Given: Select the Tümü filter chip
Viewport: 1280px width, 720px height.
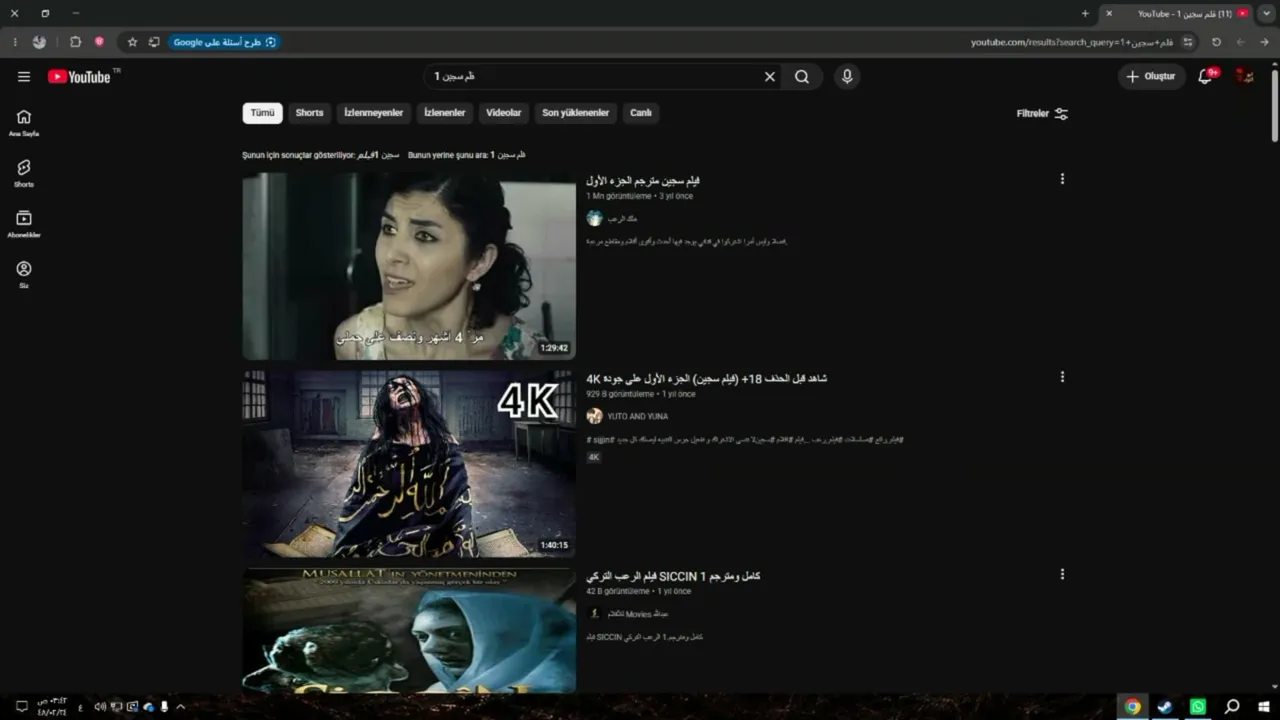Looking at the screenshot, I should pos(262,113).
